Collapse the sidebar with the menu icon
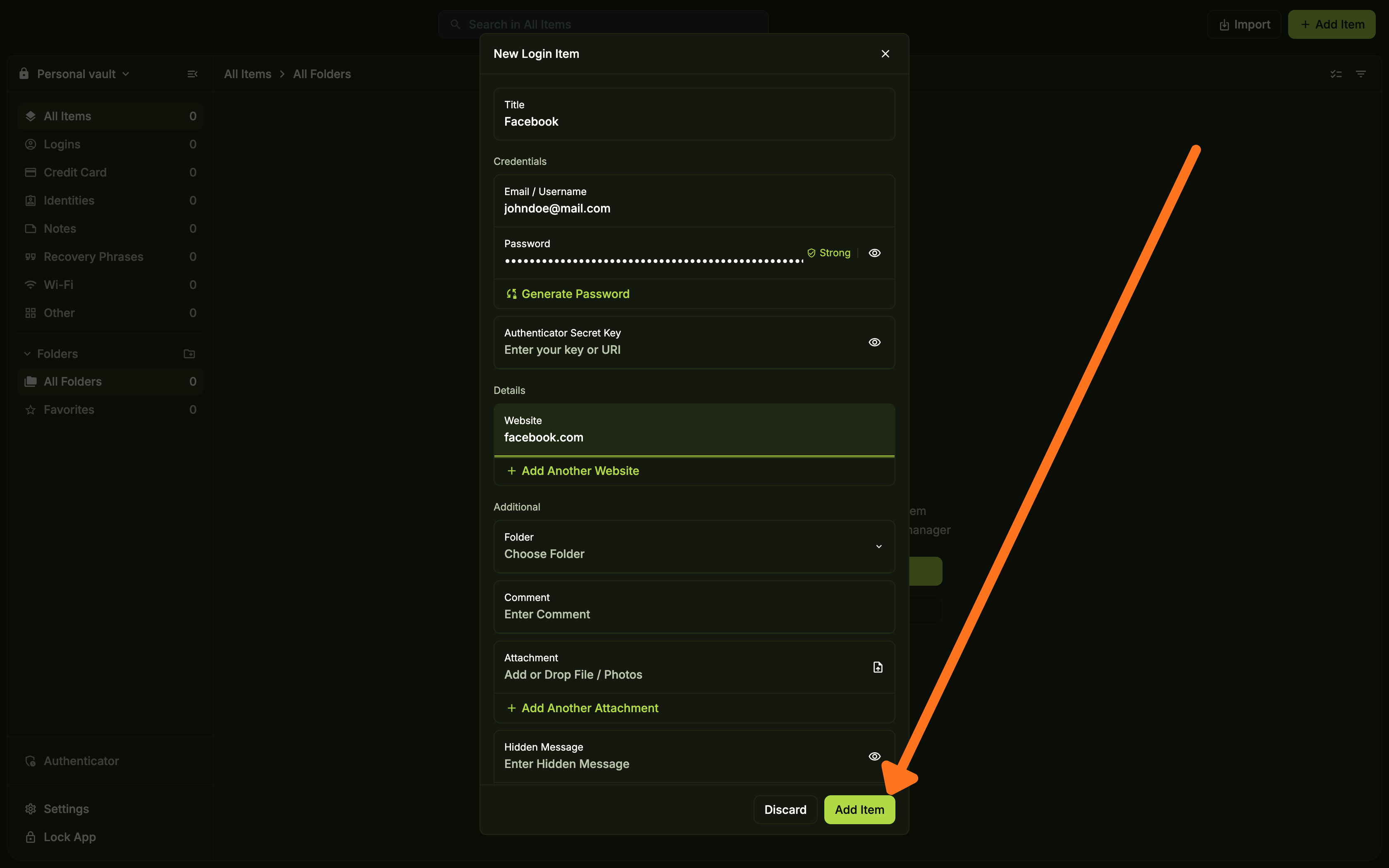The image size is (1389, 868). 192,74
